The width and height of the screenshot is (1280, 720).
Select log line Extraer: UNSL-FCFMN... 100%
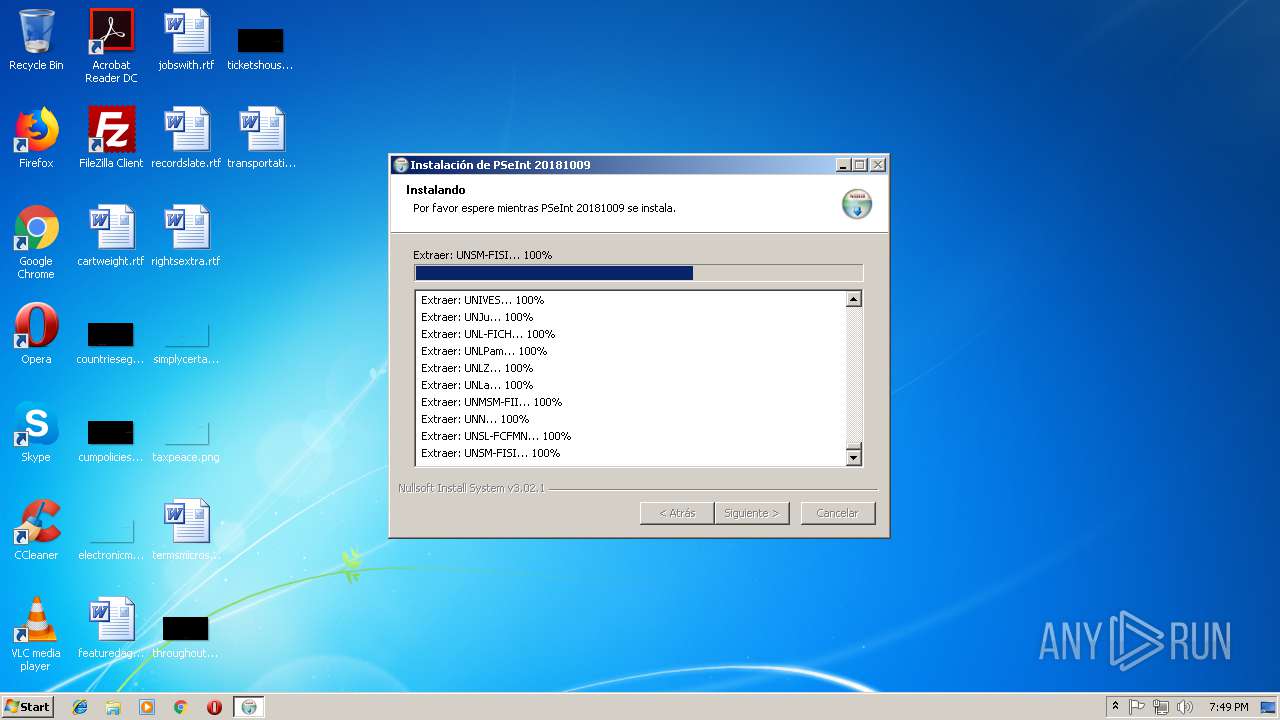click(496, 436)
